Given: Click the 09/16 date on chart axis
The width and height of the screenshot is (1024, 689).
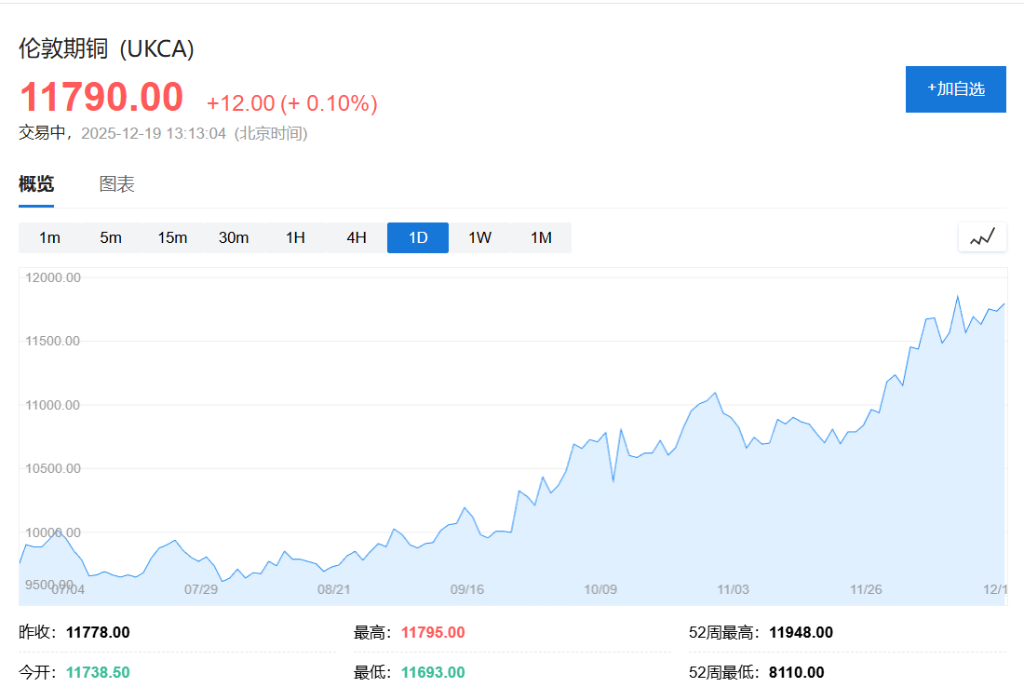Looking at the screenshot, I should 467,590.
